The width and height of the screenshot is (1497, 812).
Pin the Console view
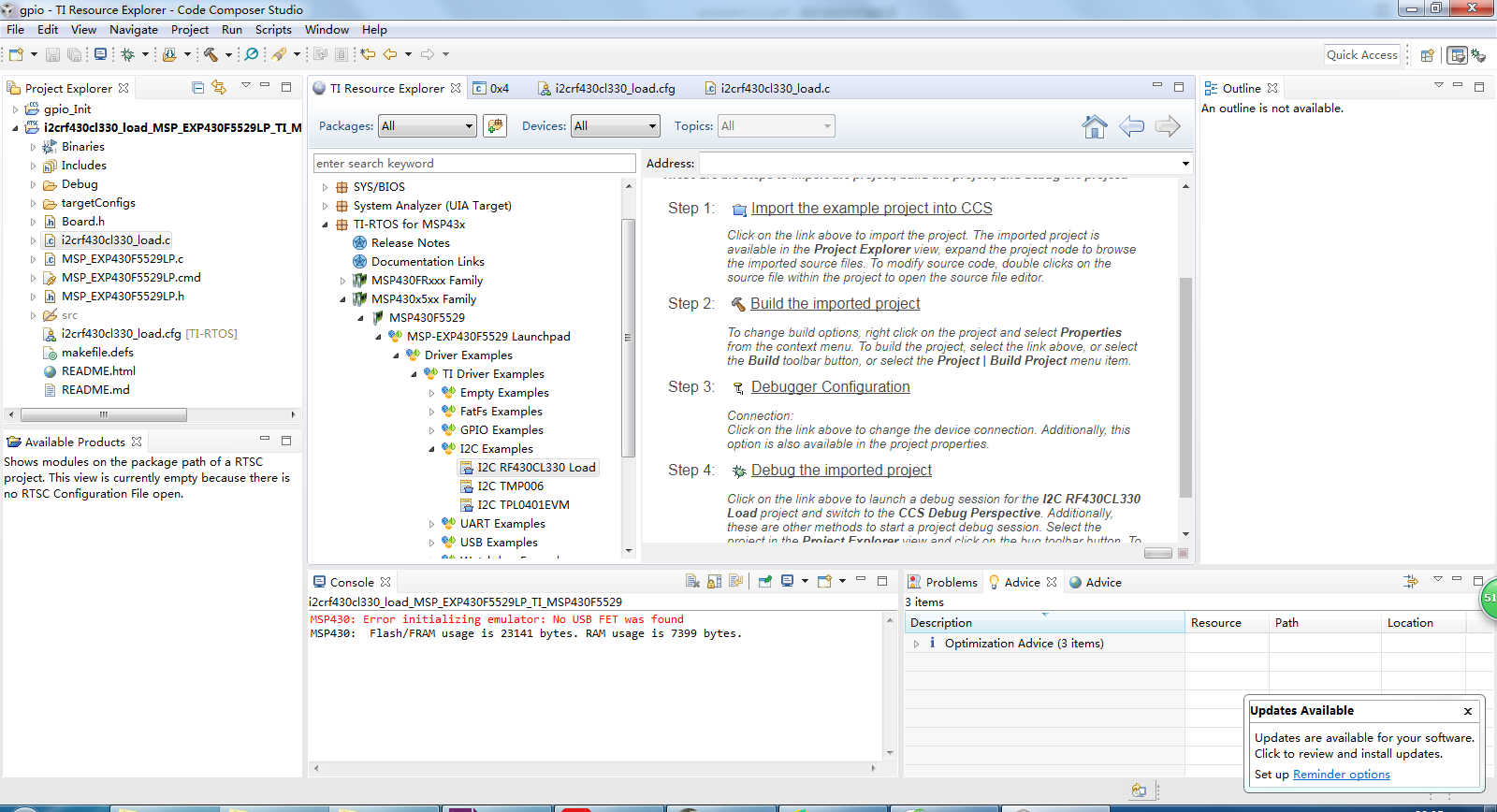pyautogui.click(x=764, y=581)
